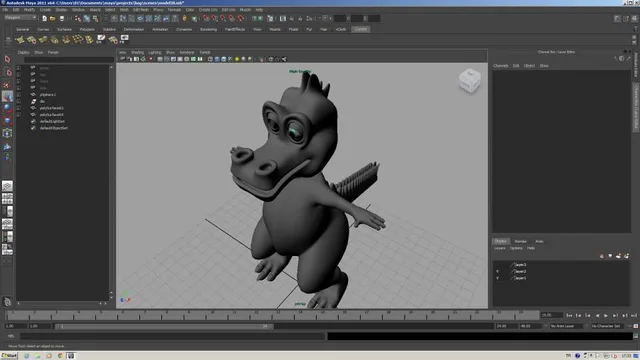Open the Mesh menu
Screen dimensions: 640x360
[124, 10]
